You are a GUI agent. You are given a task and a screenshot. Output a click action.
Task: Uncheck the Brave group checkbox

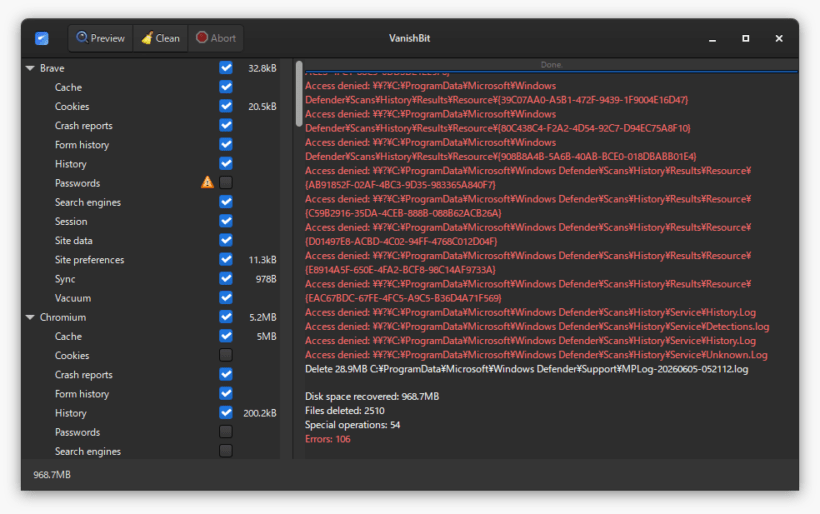coord(226,68)
